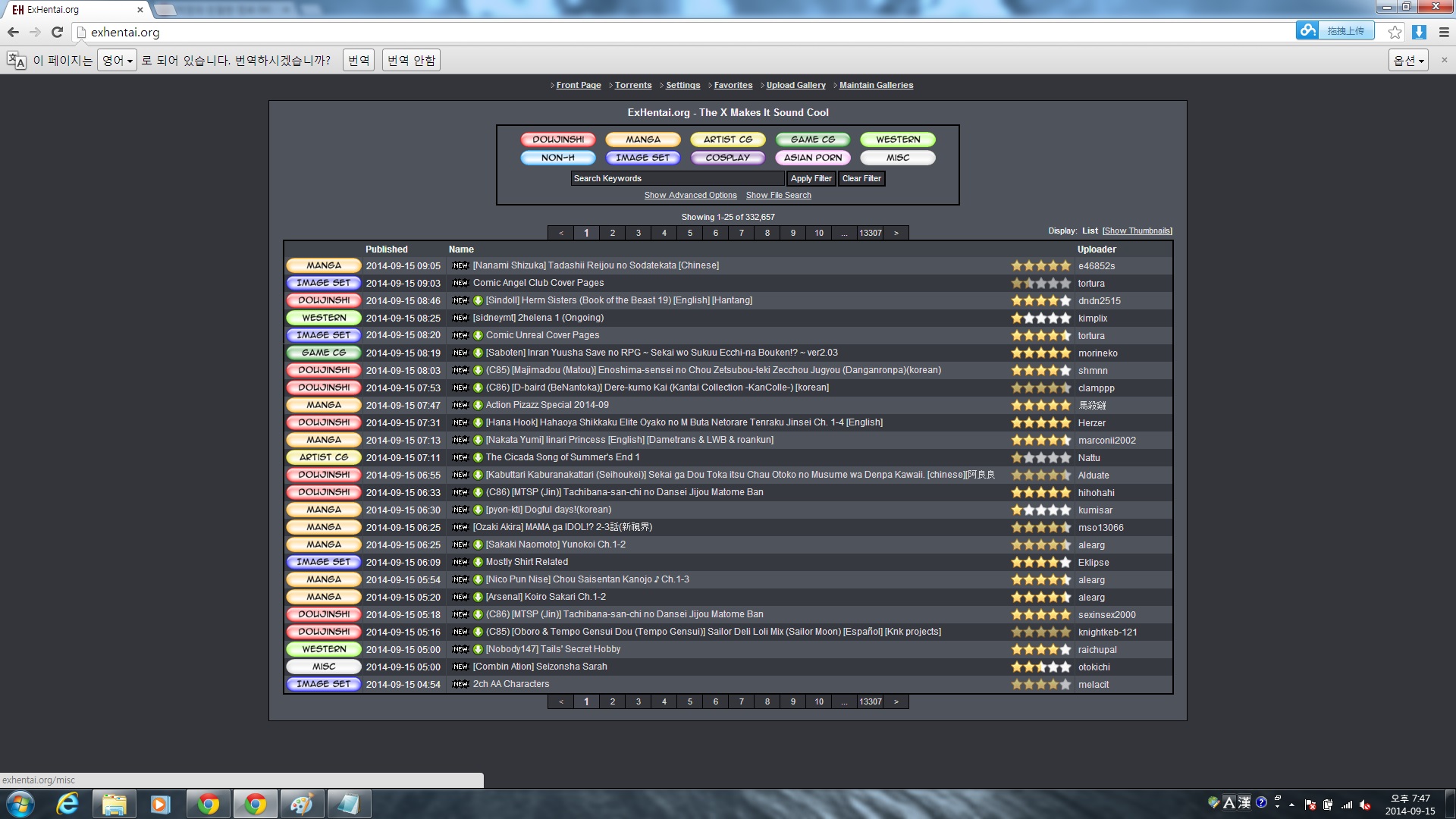Open the Favorites nav link
This screenshot has width=1456, height=819.
pyautogui.click(x=733, y=86)
